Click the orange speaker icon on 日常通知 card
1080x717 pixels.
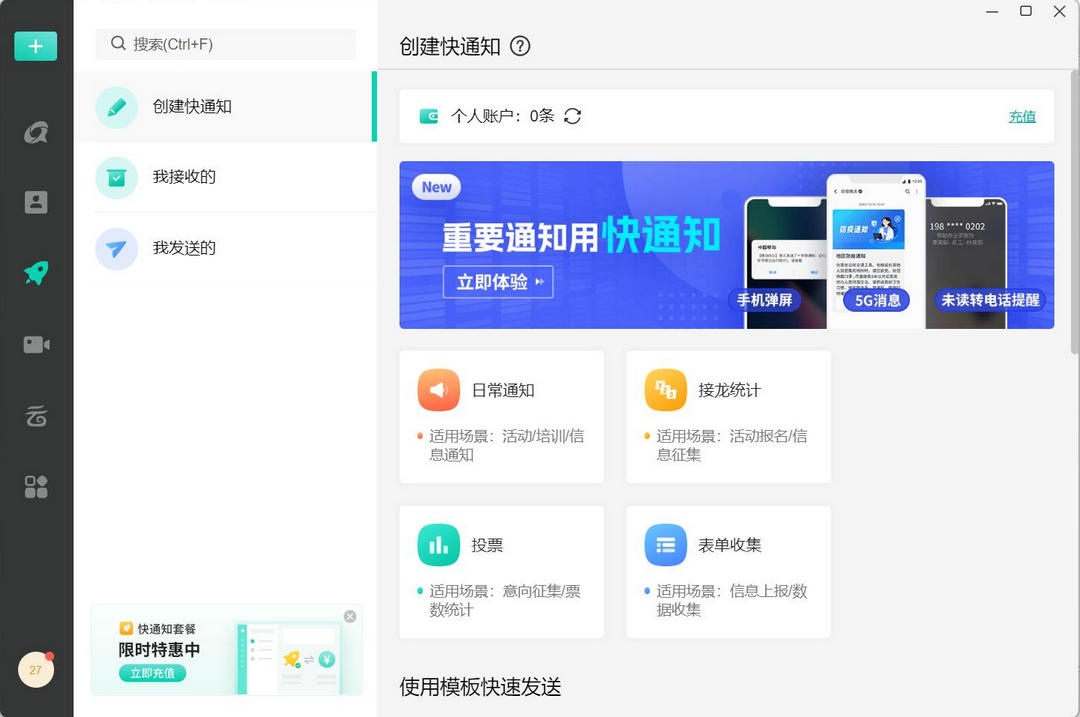(437, 390)
